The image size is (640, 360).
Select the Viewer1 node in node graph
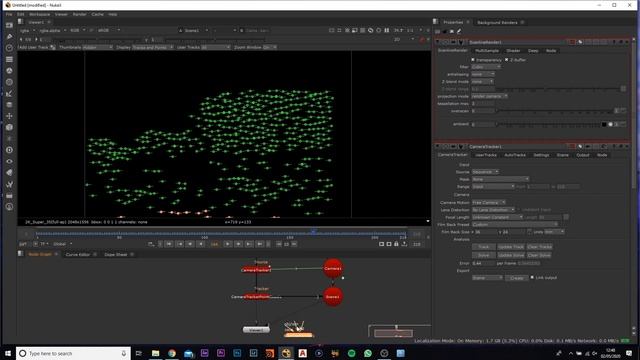pos(256,329)
